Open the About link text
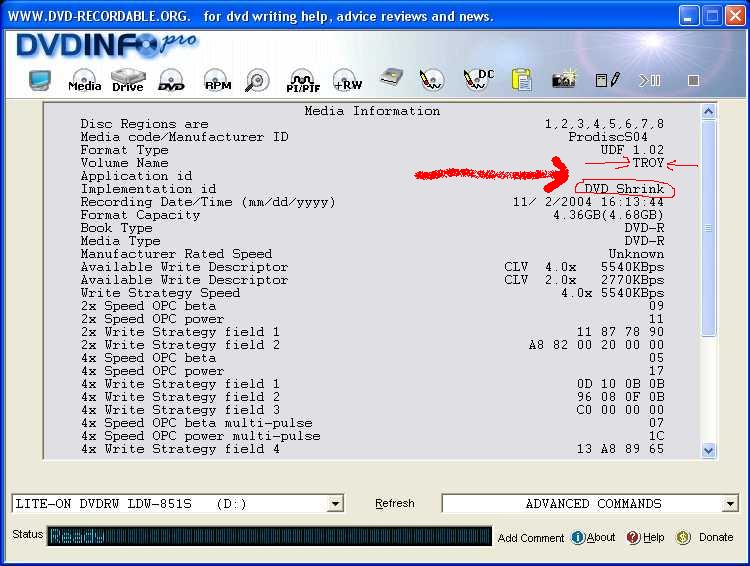Screen dimensions: 750x566 [x=601, y=537]
